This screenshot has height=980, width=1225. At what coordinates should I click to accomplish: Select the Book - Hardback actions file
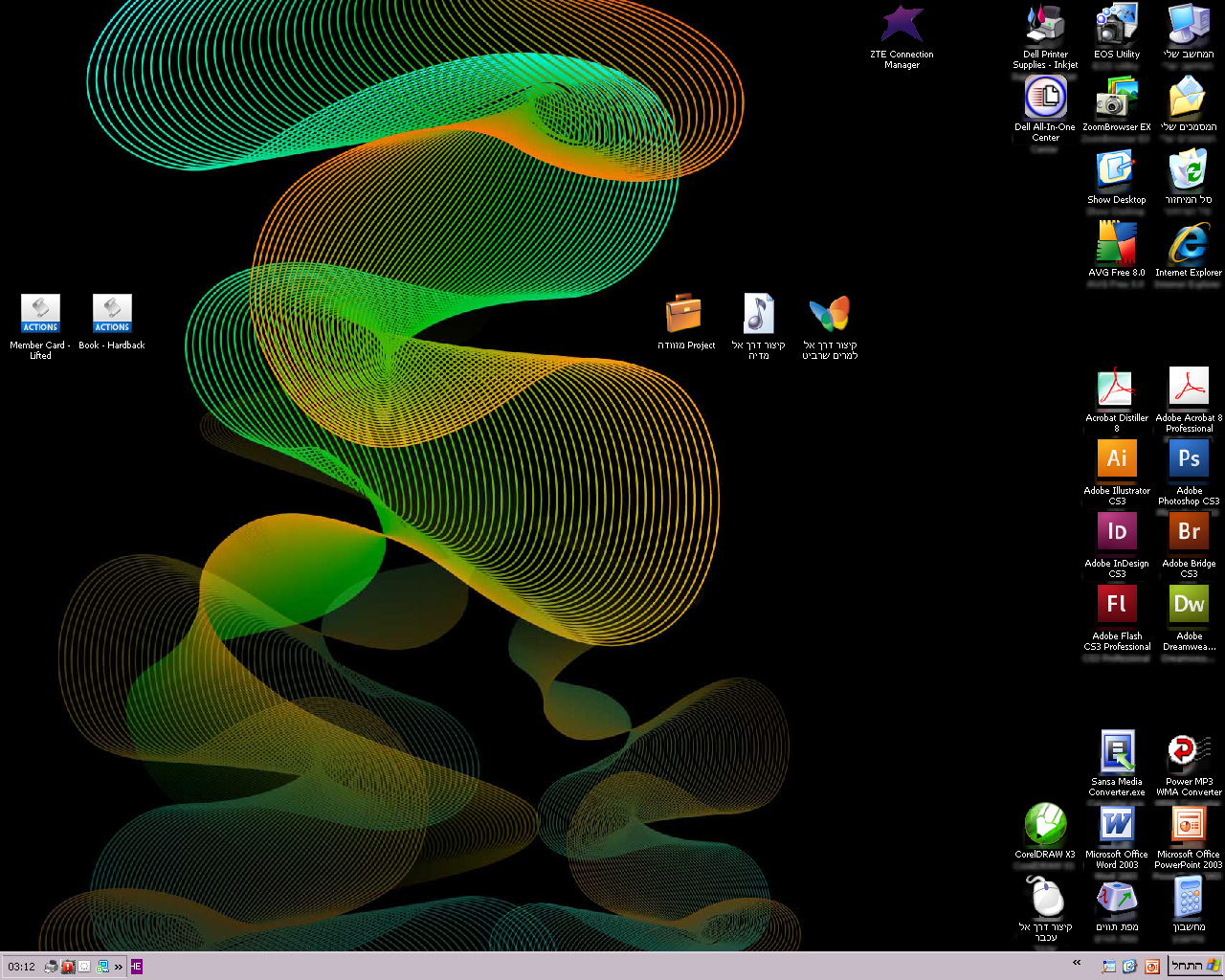[x=112, y=314]
